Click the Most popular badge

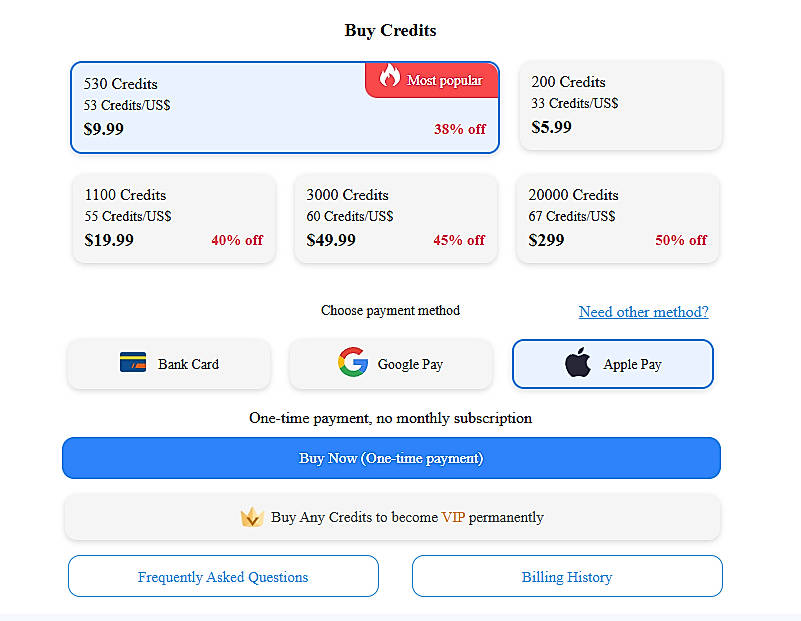[x=432, y=80]
